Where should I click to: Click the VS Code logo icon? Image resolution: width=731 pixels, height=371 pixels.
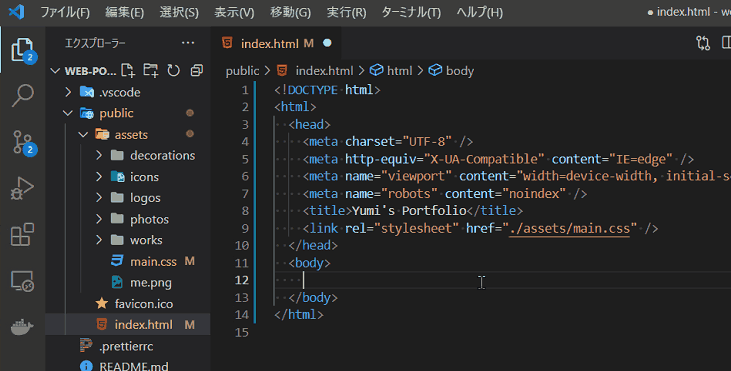point(17,12)
